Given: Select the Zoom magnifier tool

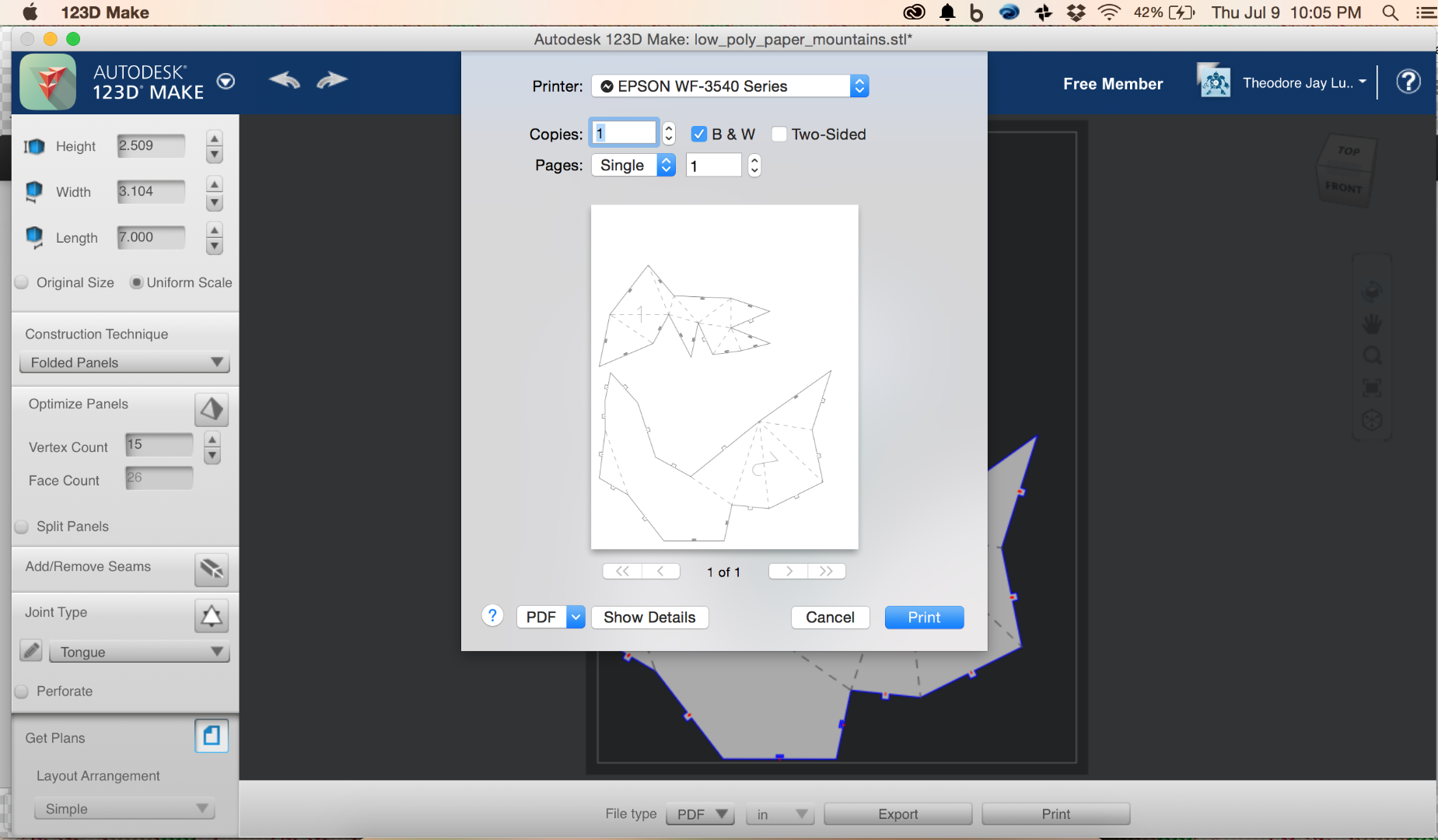Looking at the screenshot, I should pyautogui.click(x=1373, y=355).
